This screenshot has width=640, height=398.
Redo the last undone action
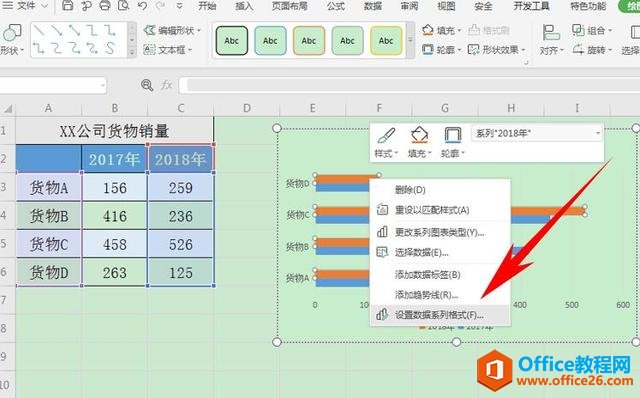click(160, 6)
